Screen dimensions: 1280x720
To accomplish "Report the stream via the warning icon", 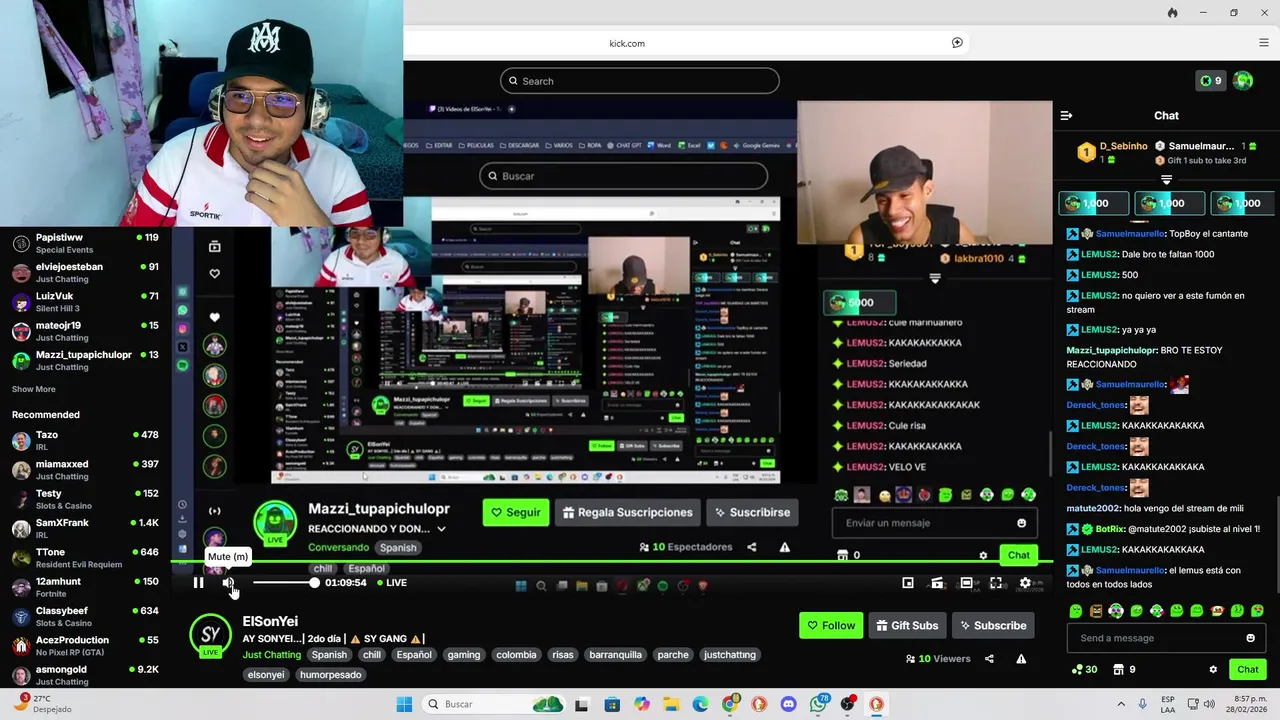I will (x=1021, y=659).
